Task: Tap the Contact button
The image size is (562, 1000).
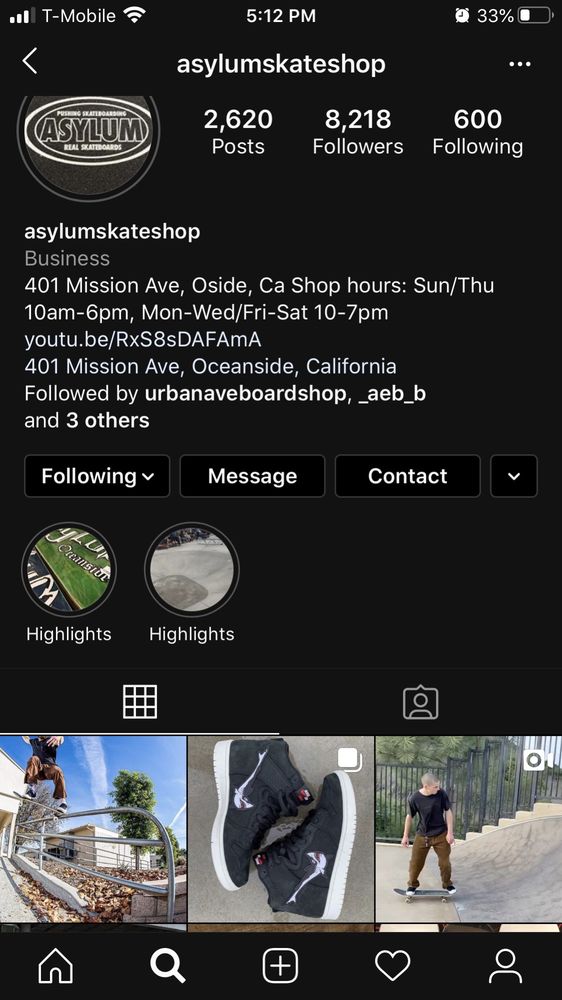Action: point(408,476)
